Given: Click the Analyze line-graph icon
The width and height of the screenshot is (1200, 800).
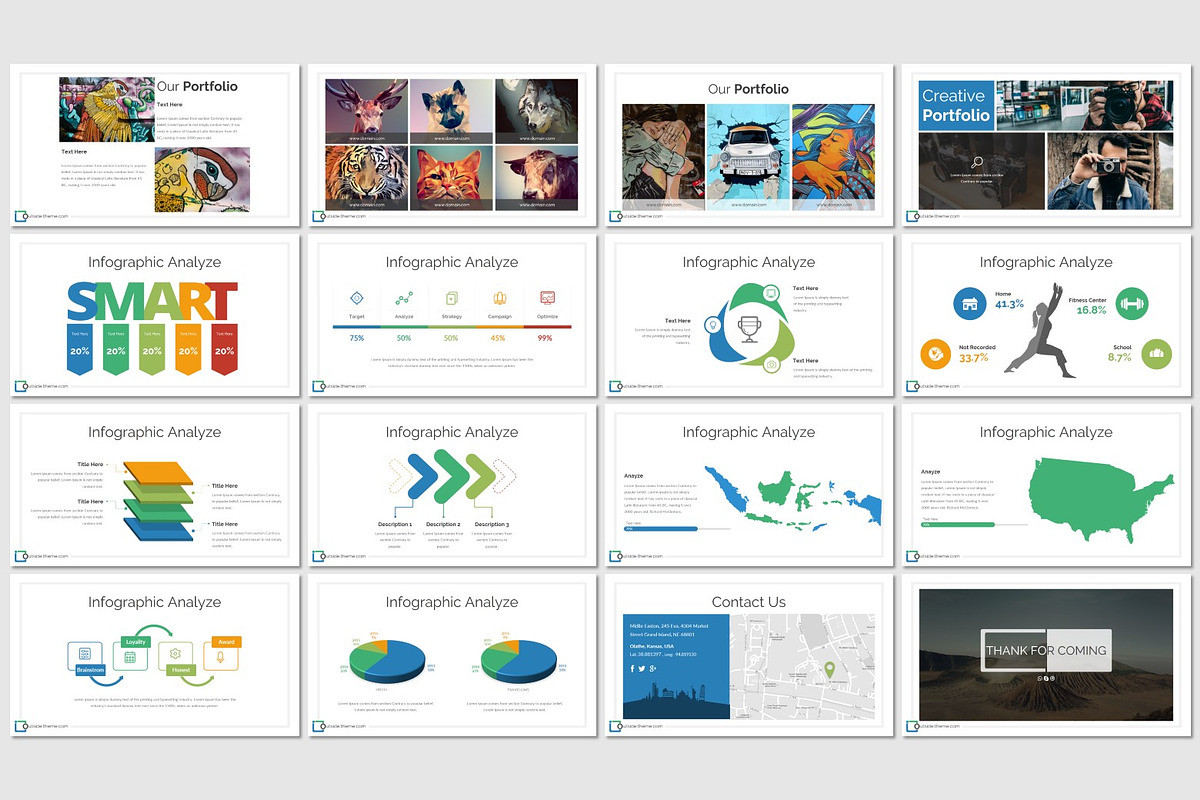Looking at the screenshot, I should [x=404, y=298].
